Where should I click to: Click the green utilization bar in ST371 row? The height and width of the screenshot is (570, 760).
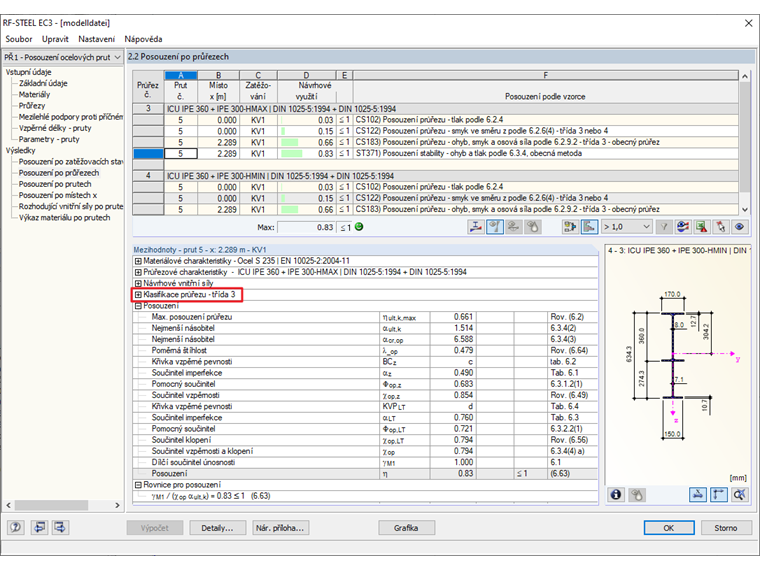click(x=292, y=154)
